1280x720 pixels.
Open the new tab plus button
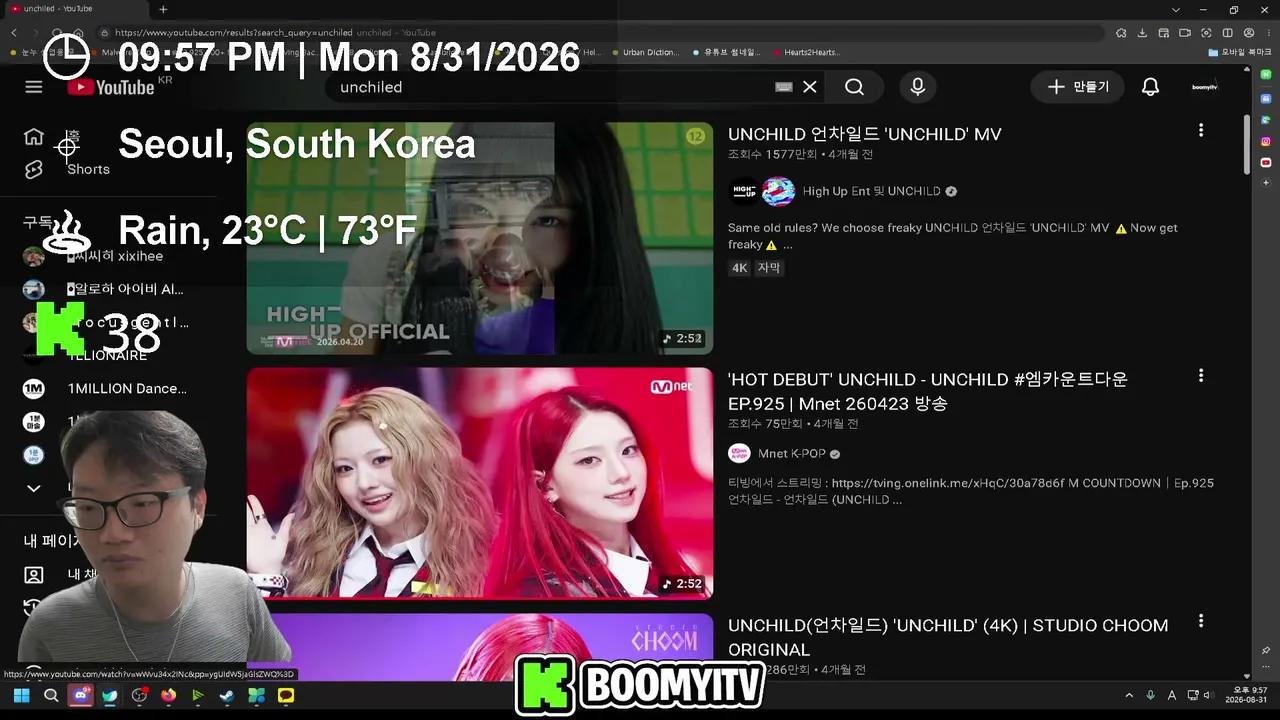[x=163, y=9]
